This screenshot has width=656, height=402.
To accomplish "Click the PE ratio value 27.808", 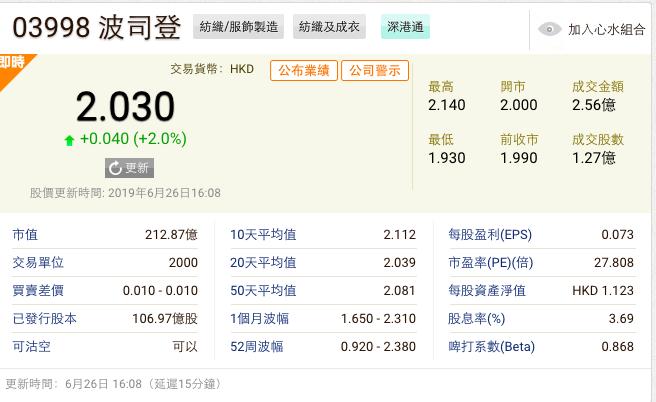I will [614, 263].
